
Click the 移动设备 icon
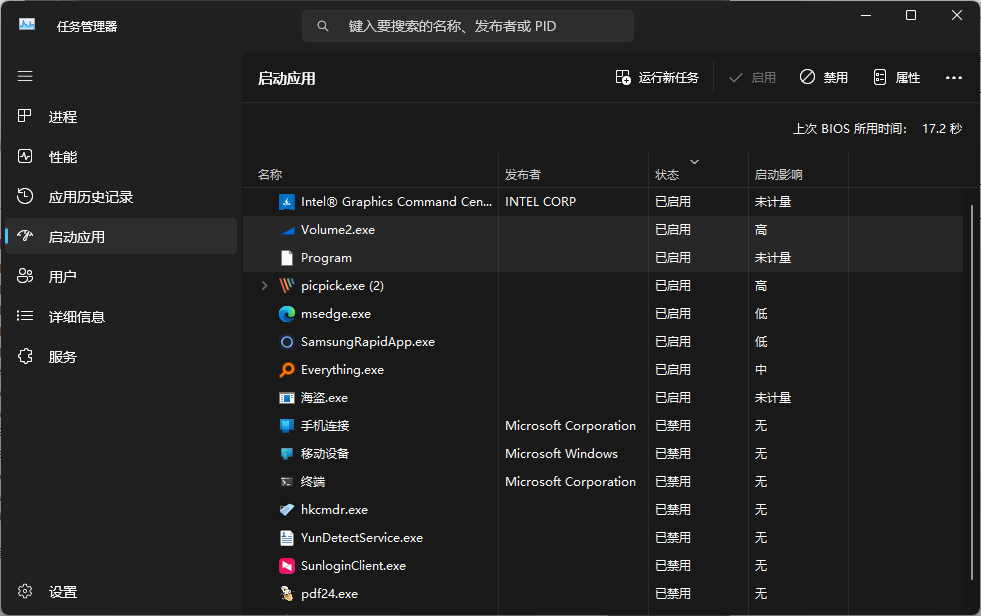pyautogui.click(x=287, y=453)
